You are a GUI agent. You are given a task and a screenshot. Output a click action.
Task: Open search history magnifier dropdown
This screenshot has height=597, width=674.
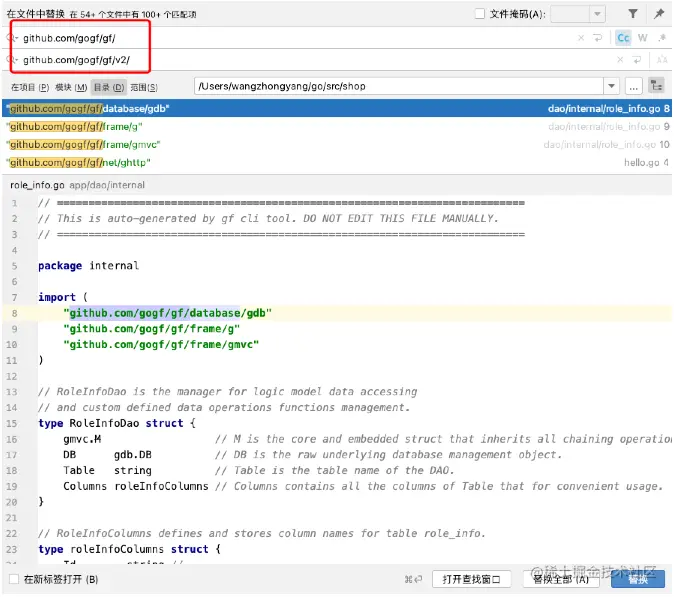coord(13,38)
